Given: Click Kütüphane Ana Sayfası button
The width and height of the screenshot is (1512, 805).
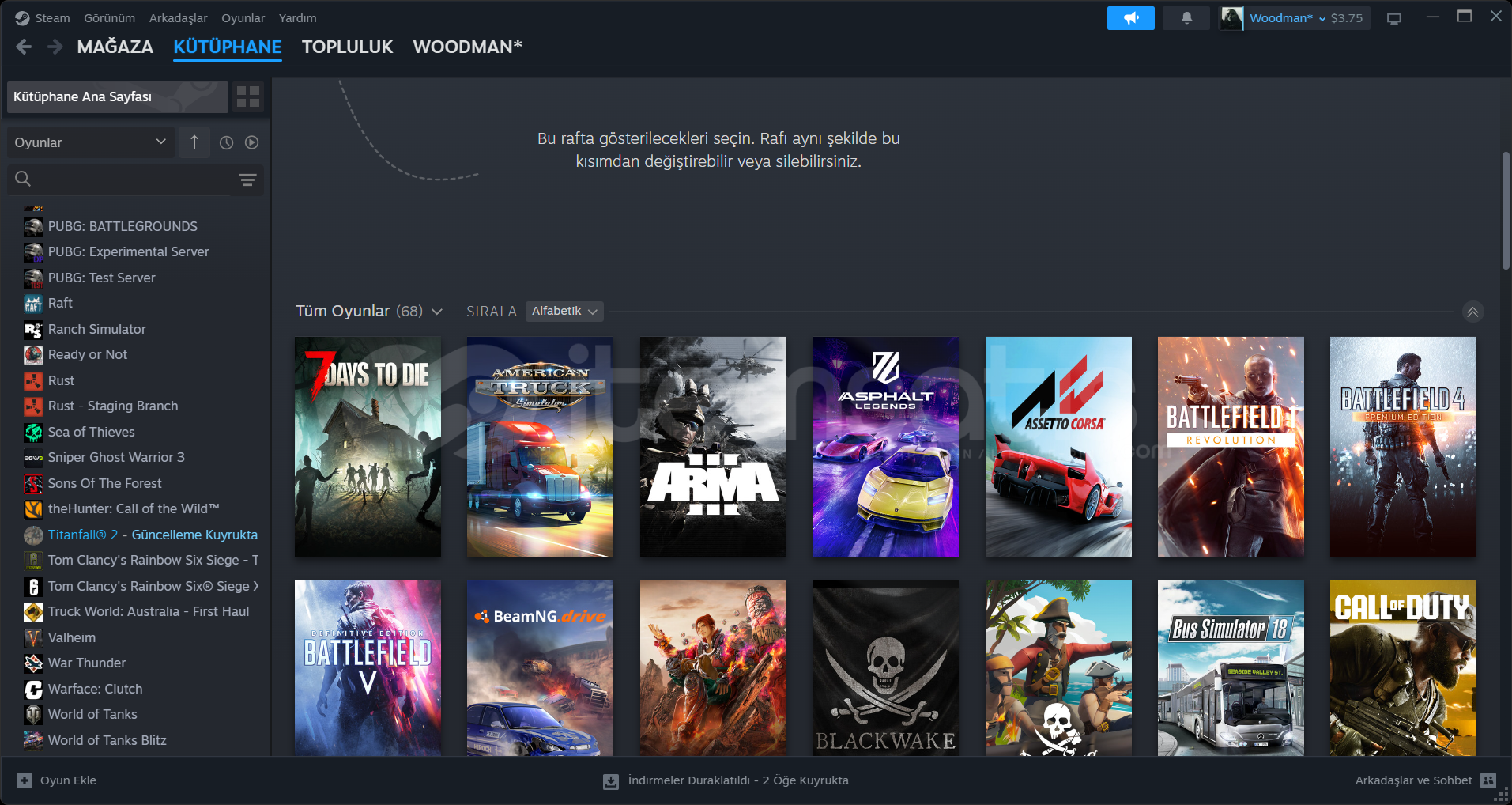Looking at the screenshot, I should point(118,96).
